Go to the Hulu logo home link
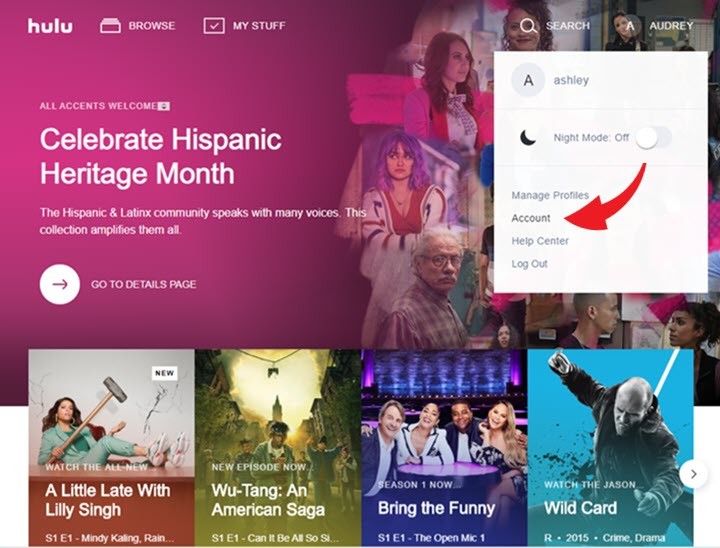 click(x=50, y=26)
